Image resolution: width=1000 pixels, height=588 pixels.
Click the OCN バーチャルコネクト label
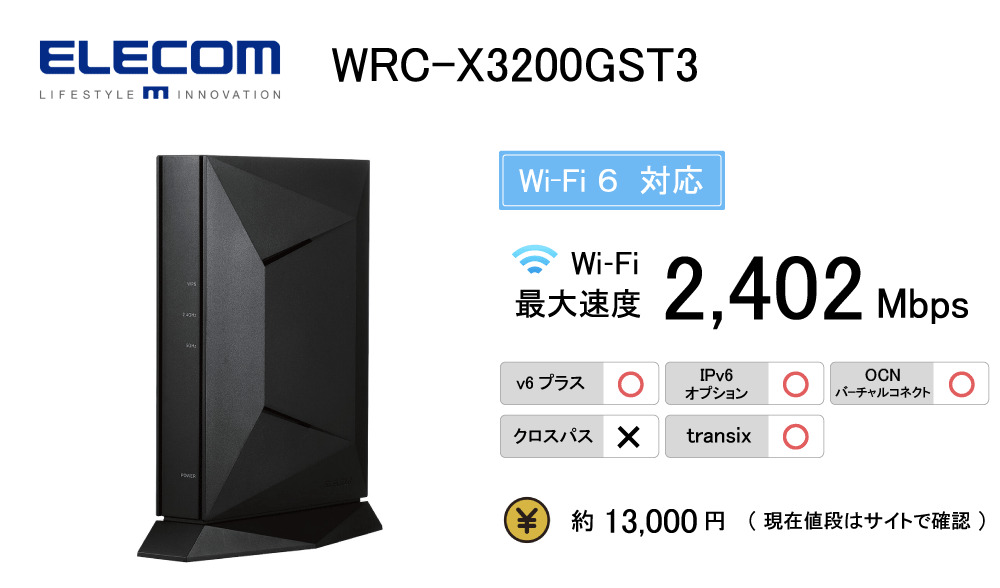pyautogui.click(x=883, y=384)
